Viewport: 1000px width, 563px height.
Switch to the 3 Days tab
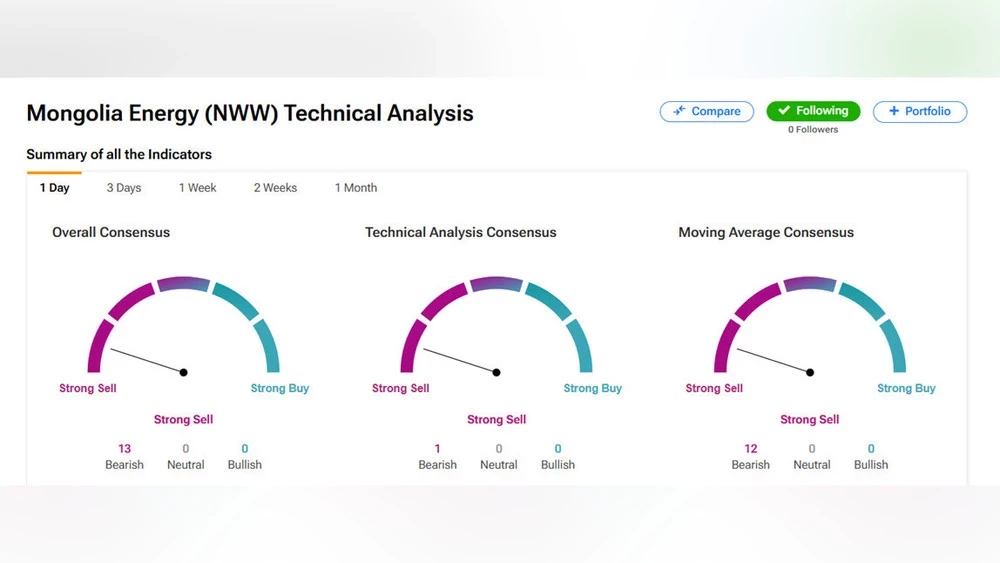(x=124, y=188)
